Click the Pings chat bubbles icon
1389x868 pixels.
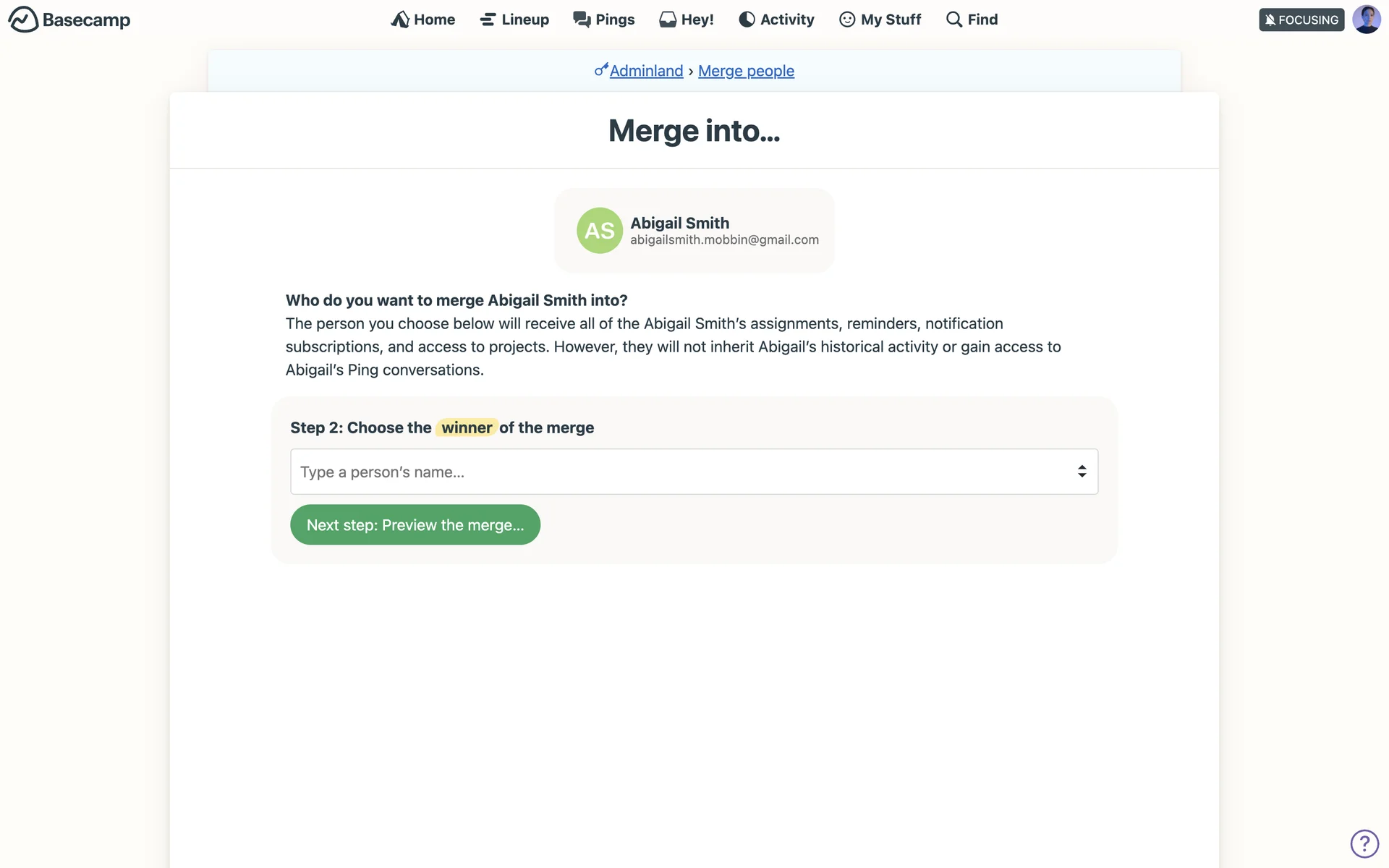tap(582, 20)
